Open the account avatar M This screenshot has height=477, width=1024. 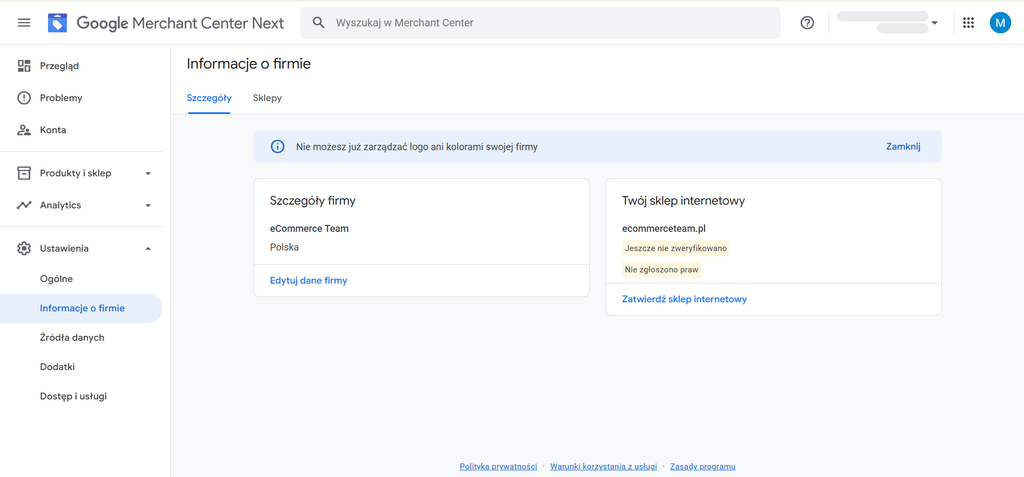pos(1000,23)
